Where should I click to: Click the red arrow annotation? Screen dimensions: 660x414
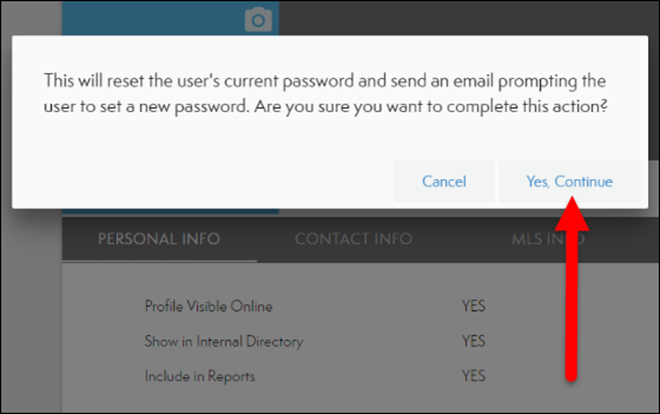570,290
